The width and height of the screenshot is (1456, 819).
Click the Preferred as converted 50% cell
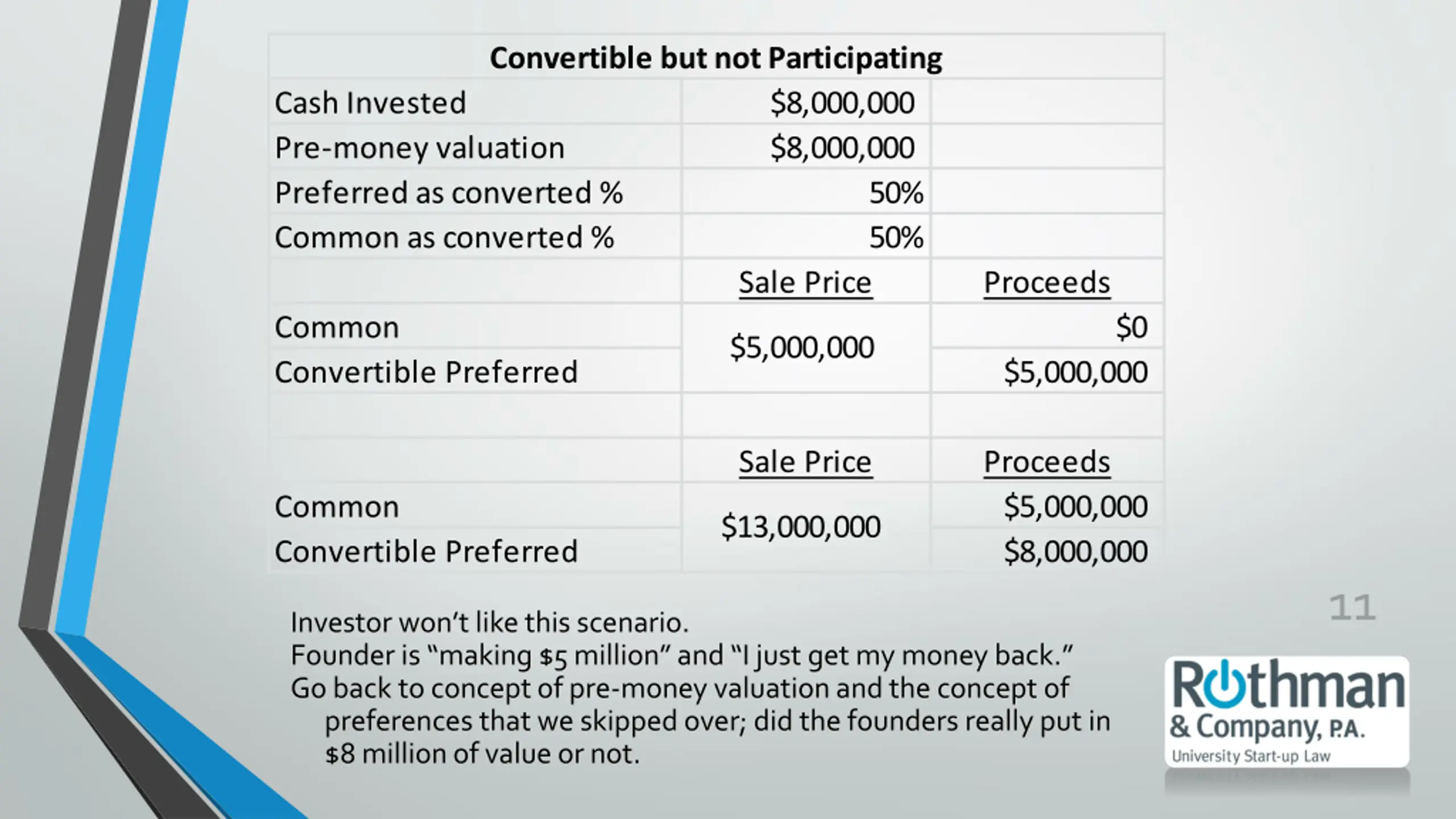pyautogui.click(x=805, y=192)
